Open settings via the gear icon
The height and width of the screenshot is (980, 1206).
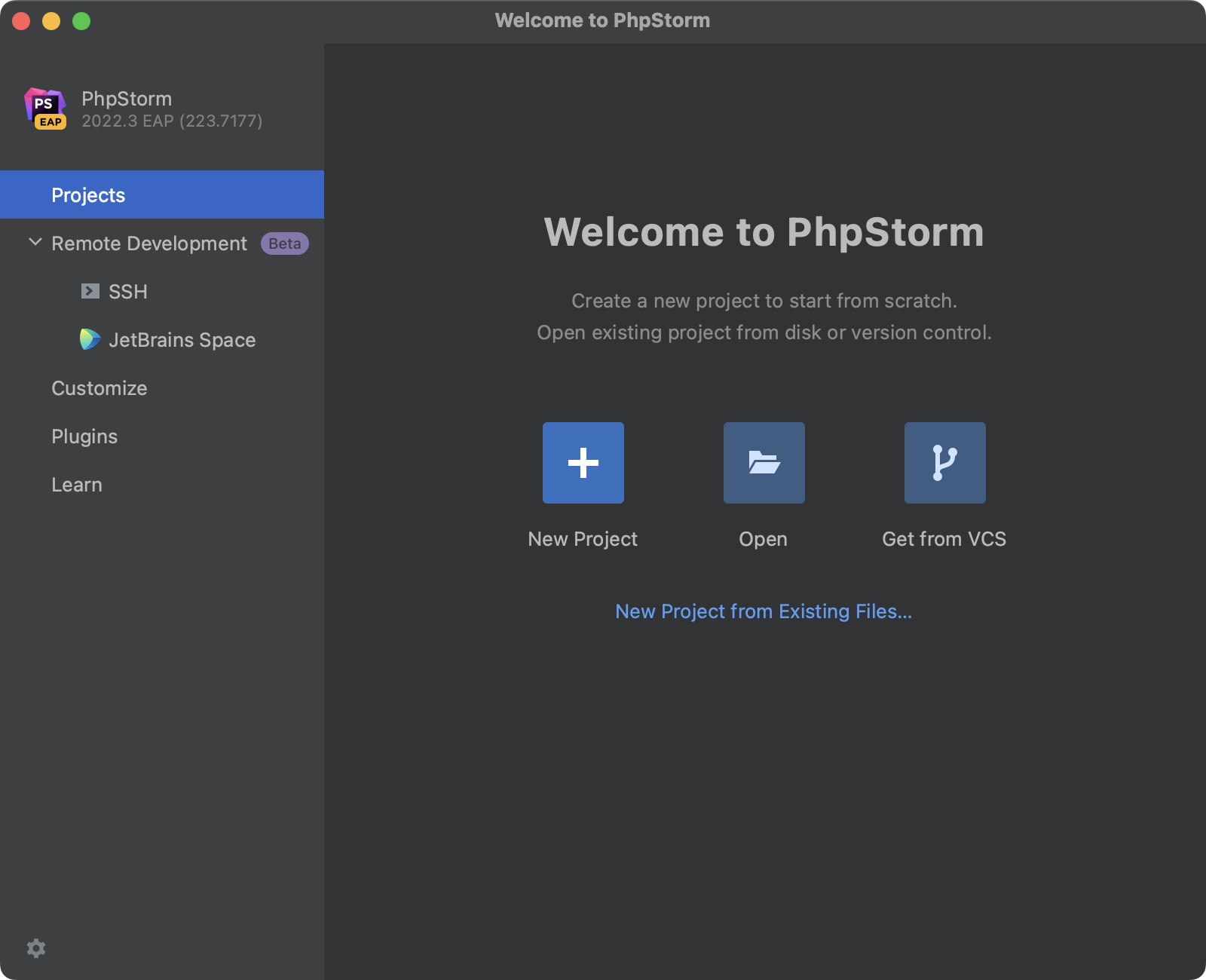(x=36, y=948)
